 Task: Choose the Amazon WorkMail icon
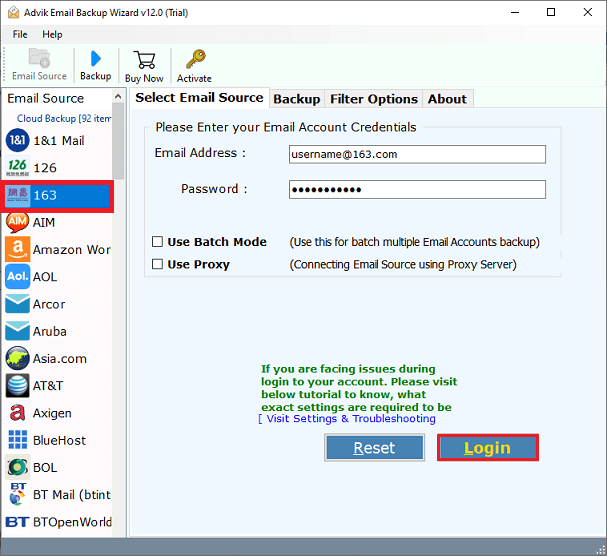tap(17, 249)
